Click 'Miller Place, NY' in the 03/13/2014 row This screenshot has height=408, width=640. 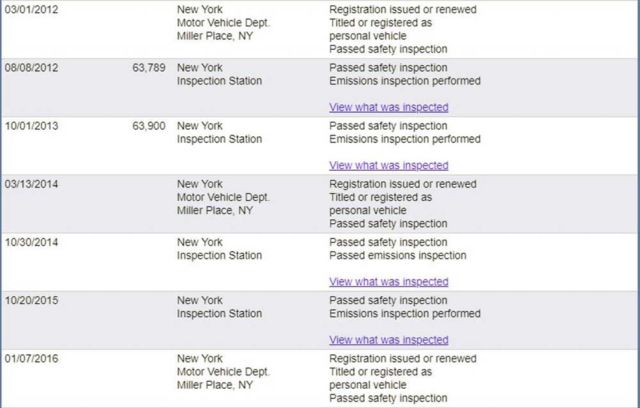tap(215, 211)
